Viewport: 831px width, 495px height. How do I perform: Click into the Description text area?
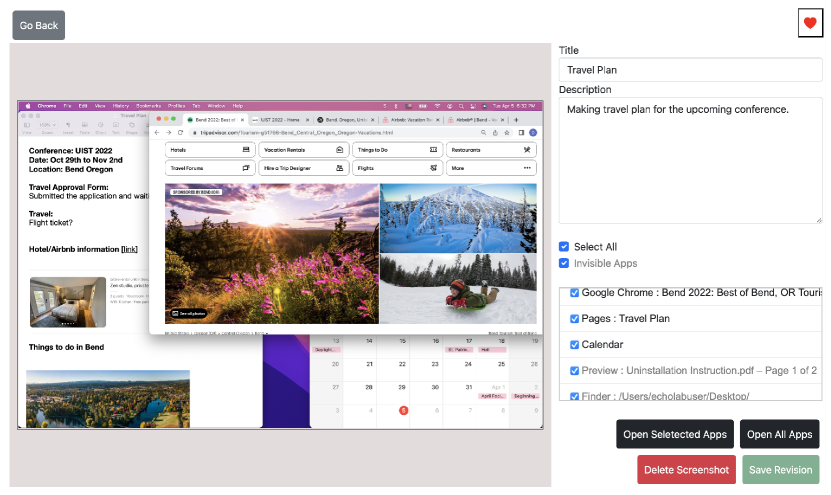[690, 160]
